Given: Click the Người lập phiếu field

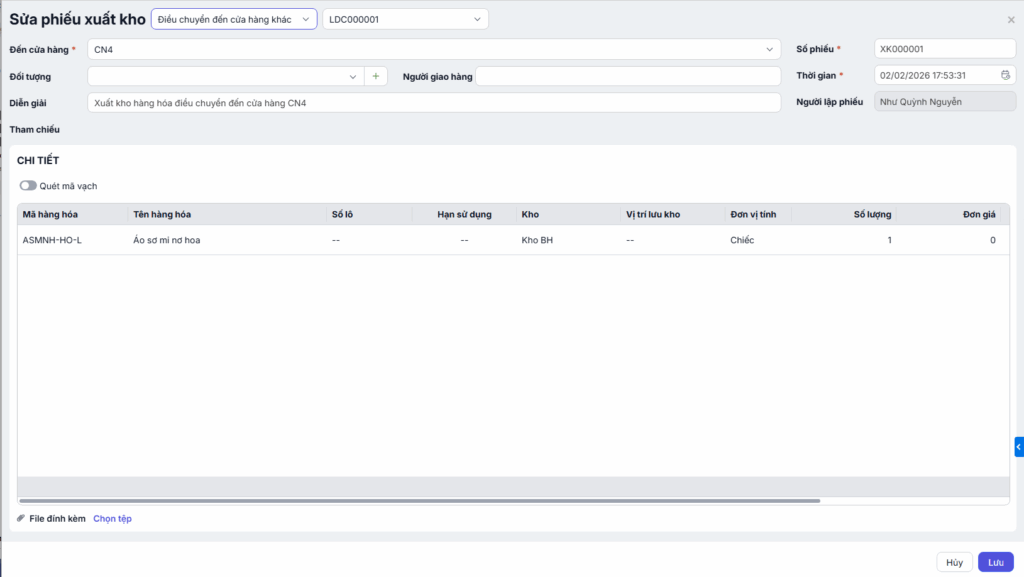Looking at the screenshot, I should (944, 102).
